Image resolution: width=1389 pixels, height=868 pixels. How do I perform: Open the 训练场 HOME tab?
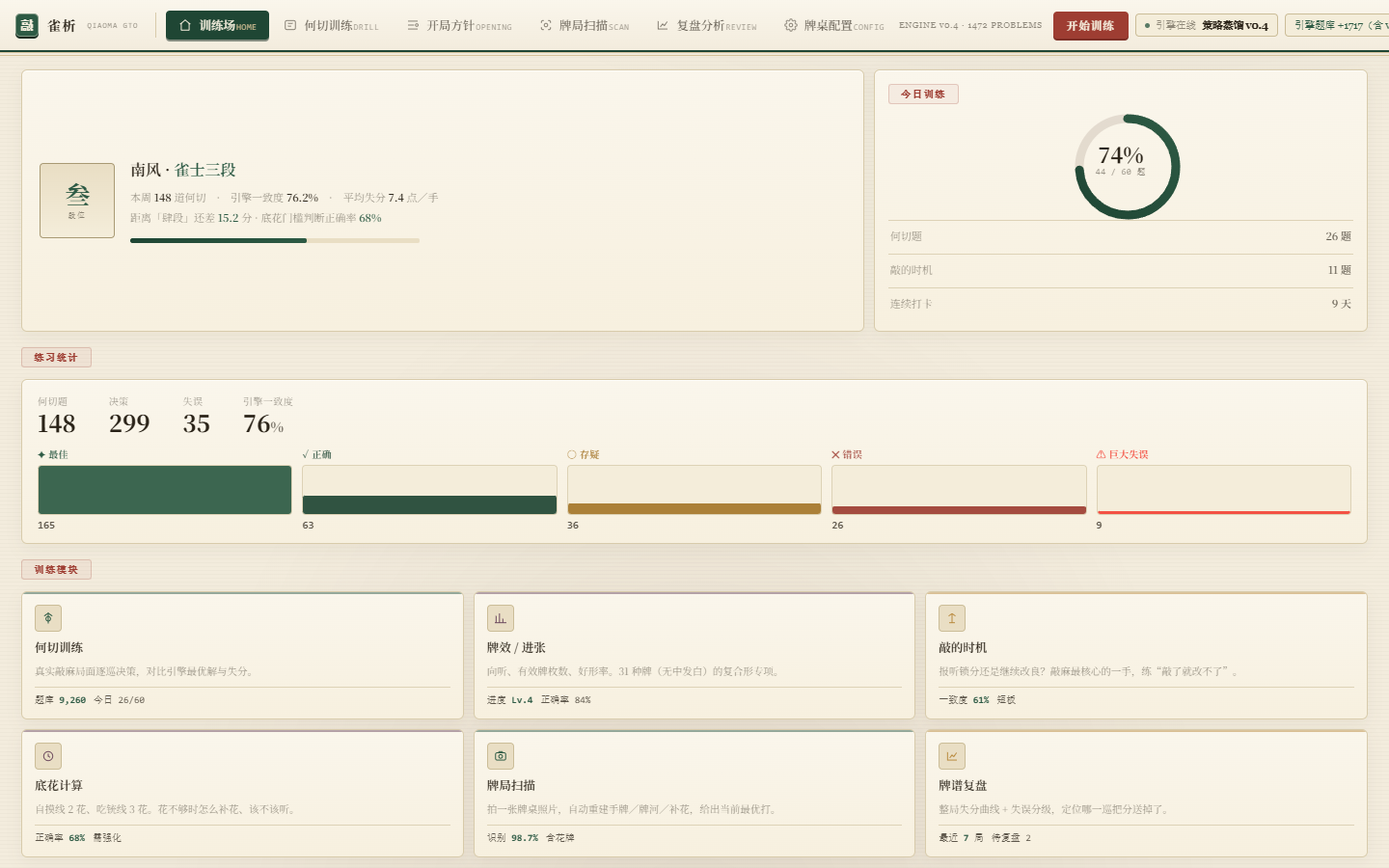[217, 26]
